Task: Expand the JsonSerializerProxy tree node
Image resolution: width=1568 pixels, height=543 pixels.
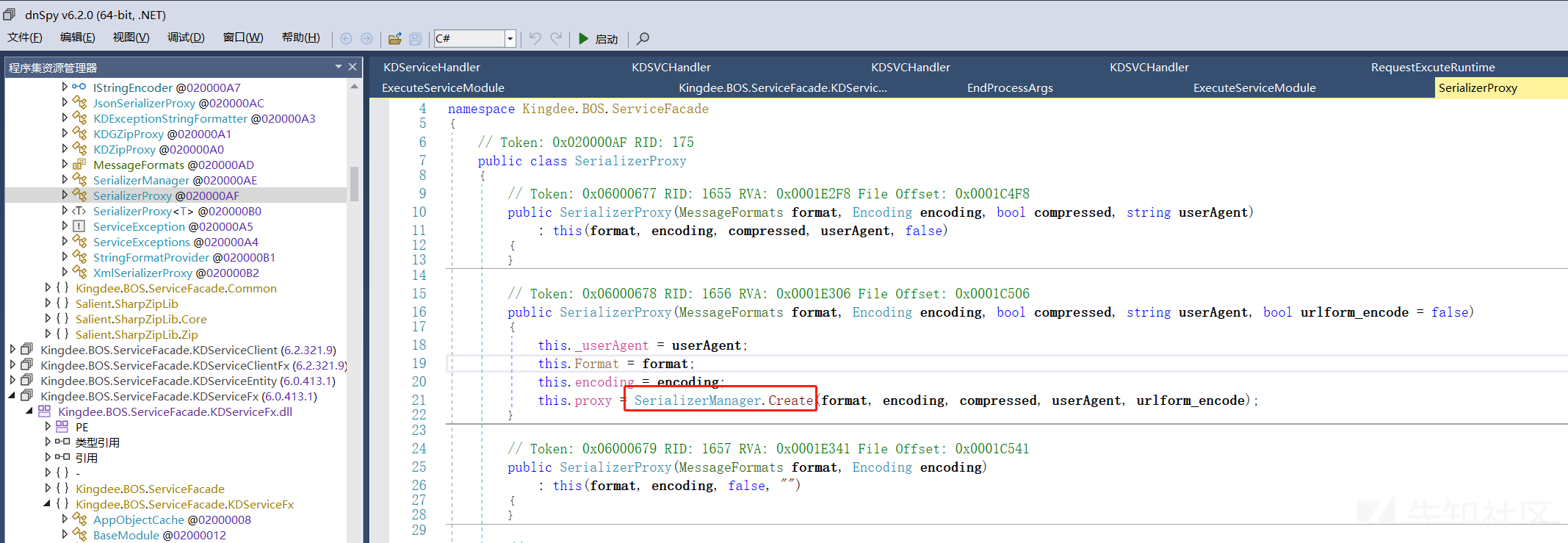Action: click(x=65, y=102)
